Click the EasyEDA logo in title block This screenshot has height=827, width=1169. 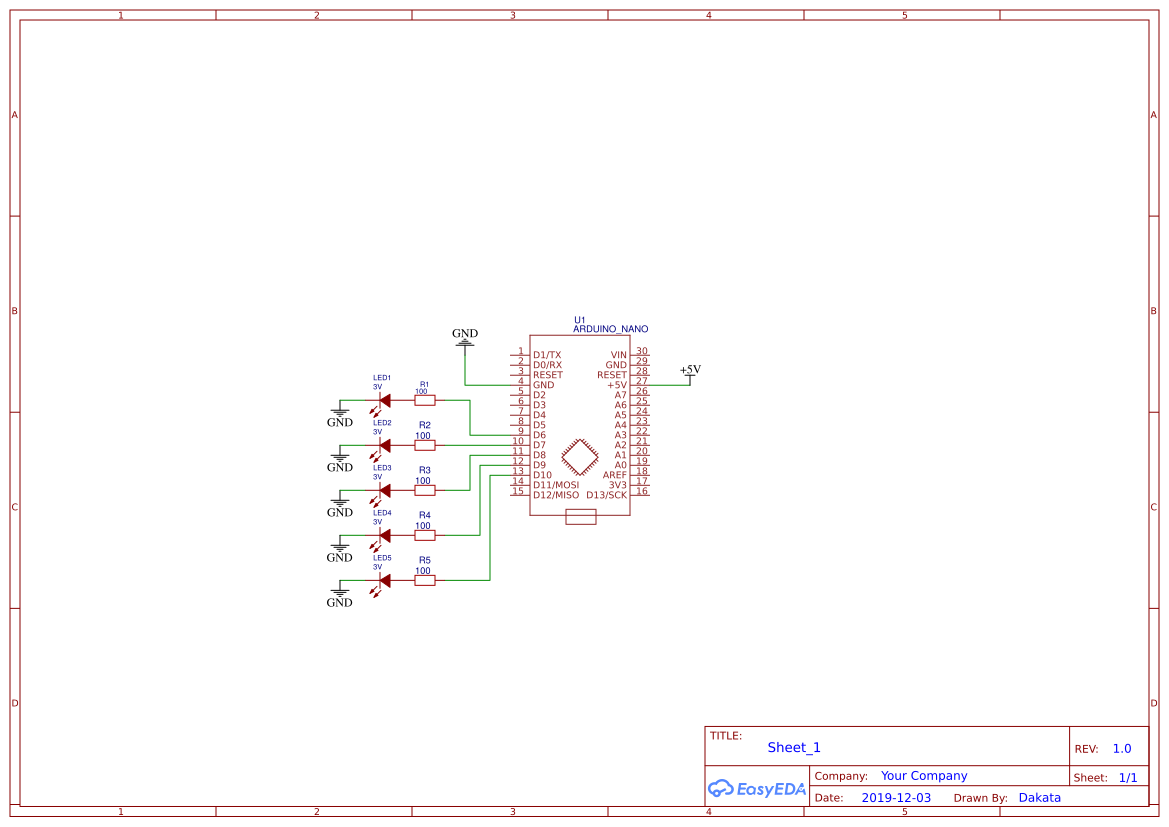click(x=757, y=788)
